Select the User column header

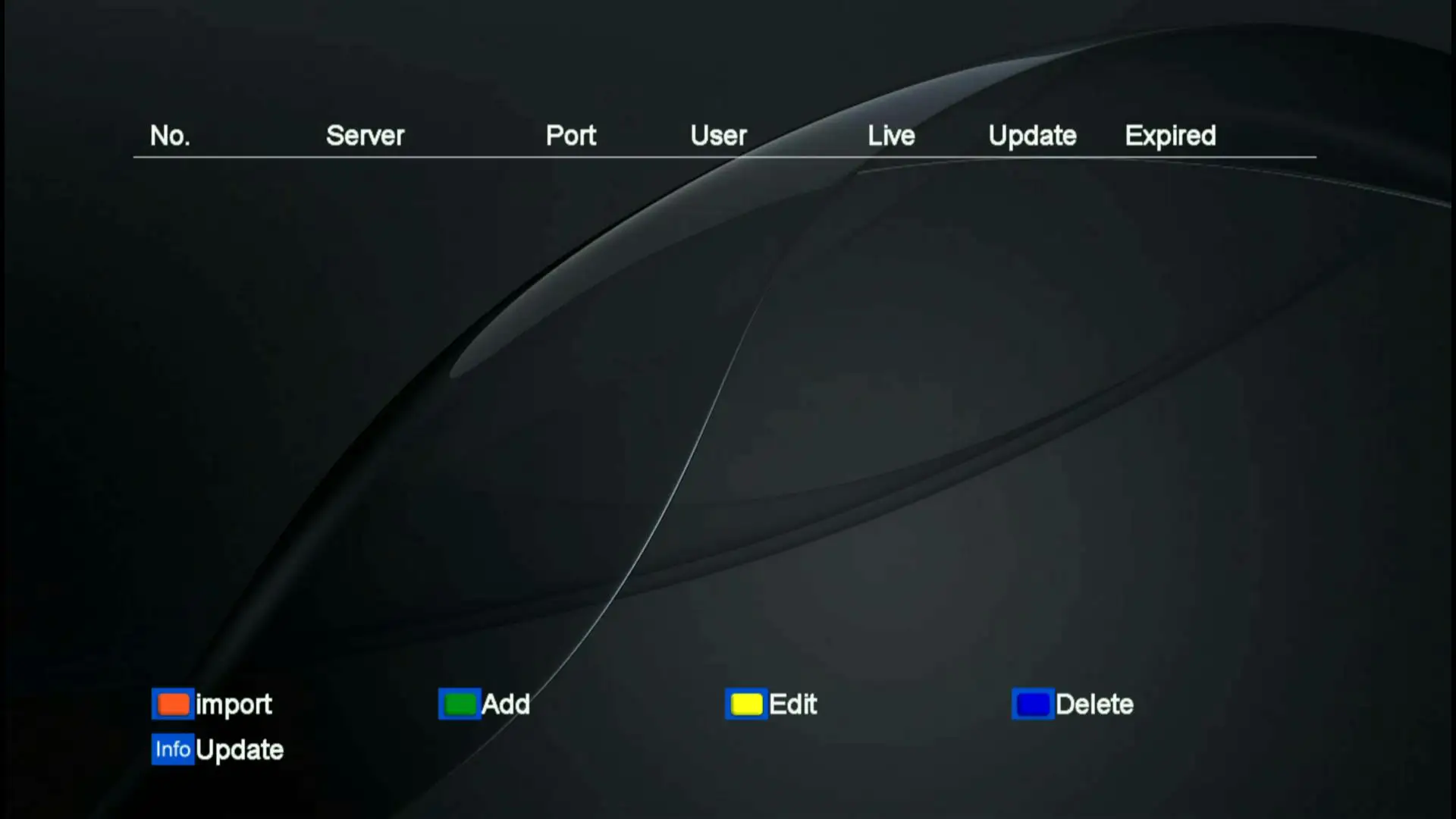[719, 136]
